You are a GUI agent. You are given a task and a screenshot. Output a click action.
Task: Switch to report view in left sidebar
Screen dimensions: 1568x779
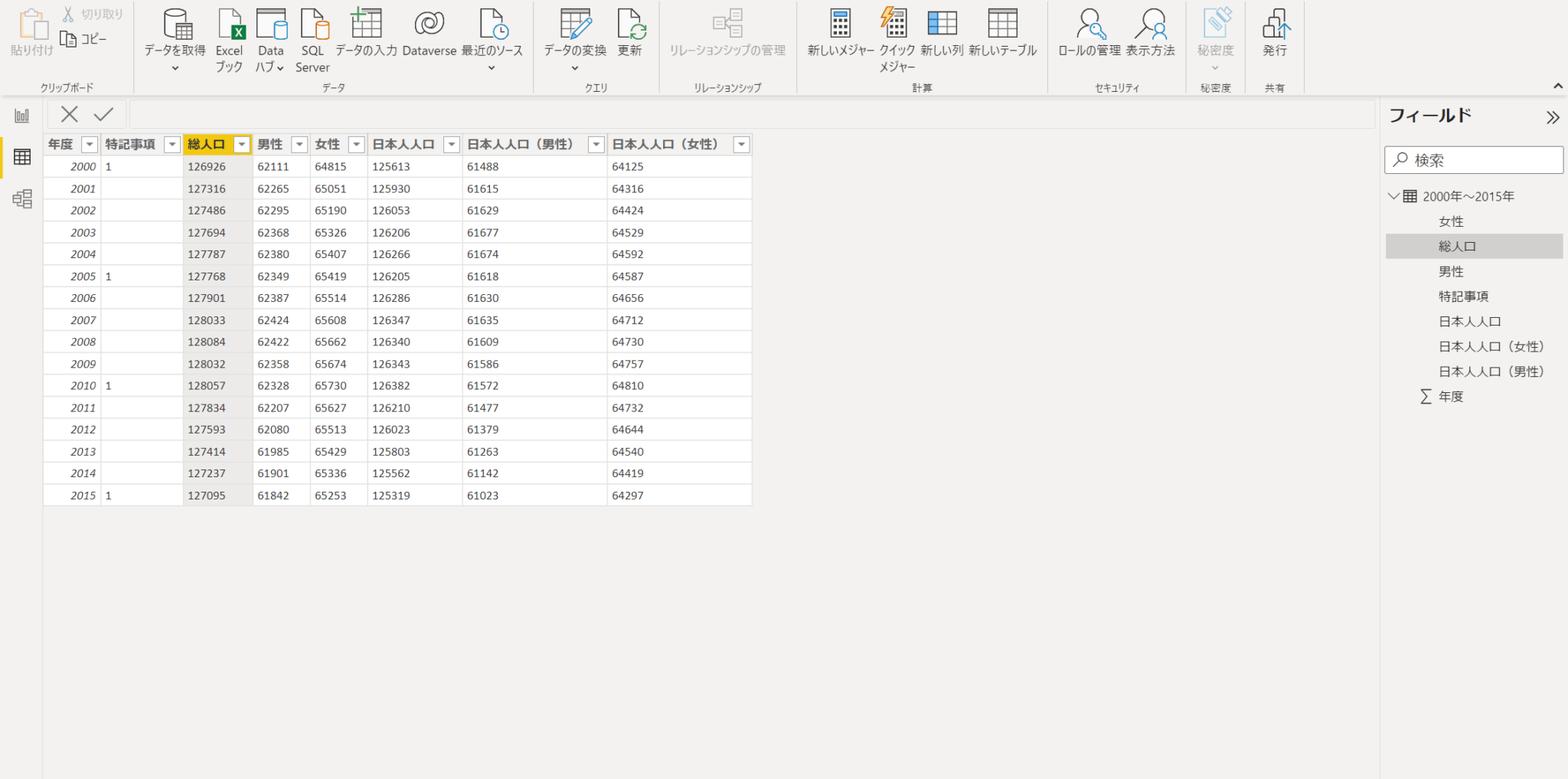[x=22, y=116]
